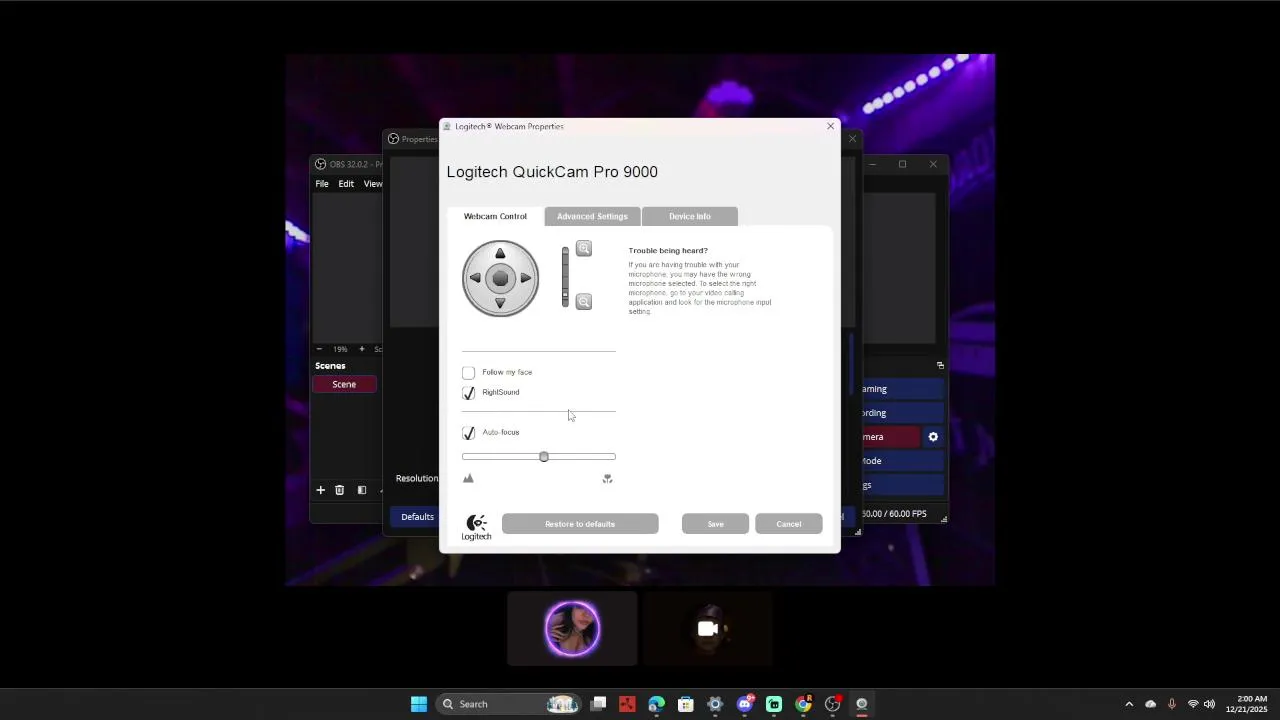Image resolution: width=1280 pixels, height=720 pixels.
Task: Open Microsoft Store from the taskbar
Action: pyautogui.click(x=685, y=704)
